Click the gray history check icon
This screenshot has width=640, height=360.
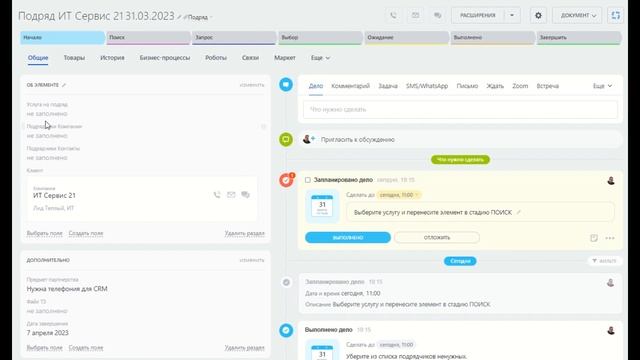pyautogui.click(x=287, y=282)
